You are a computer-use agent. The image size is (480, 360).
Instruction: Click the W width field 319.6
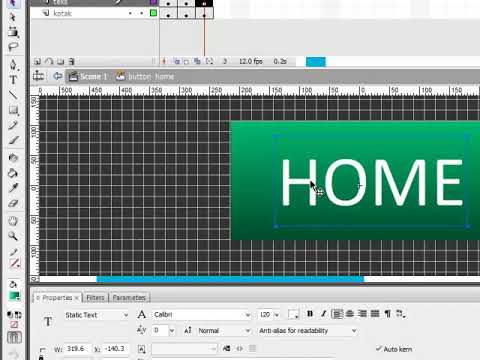click(77, 349)
